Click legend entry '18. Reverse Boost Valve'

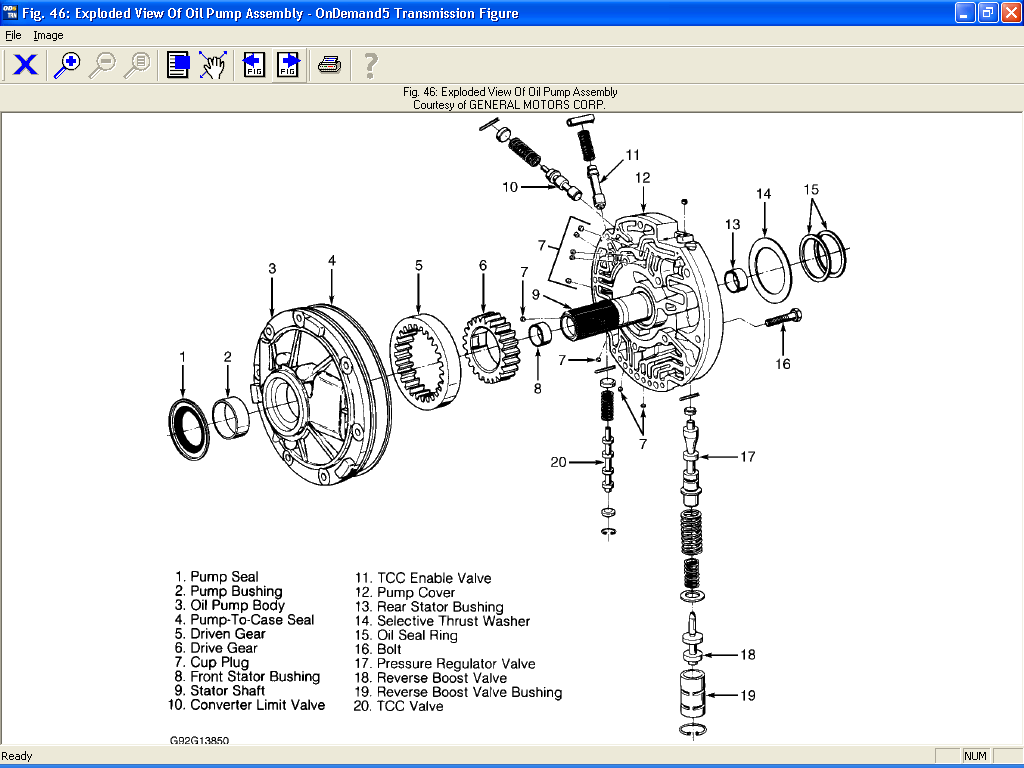pyautogui.click(x=430, y=679)
